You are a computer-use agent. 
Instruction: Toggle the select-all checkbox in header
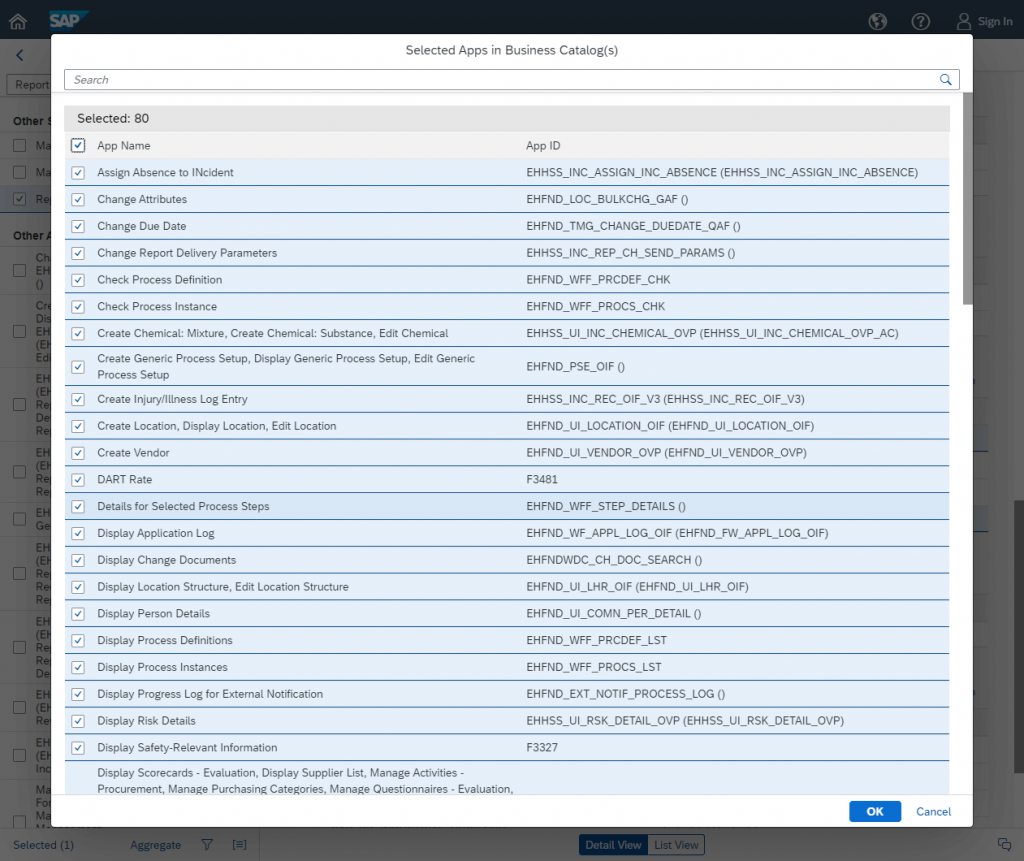coord(78,145)
